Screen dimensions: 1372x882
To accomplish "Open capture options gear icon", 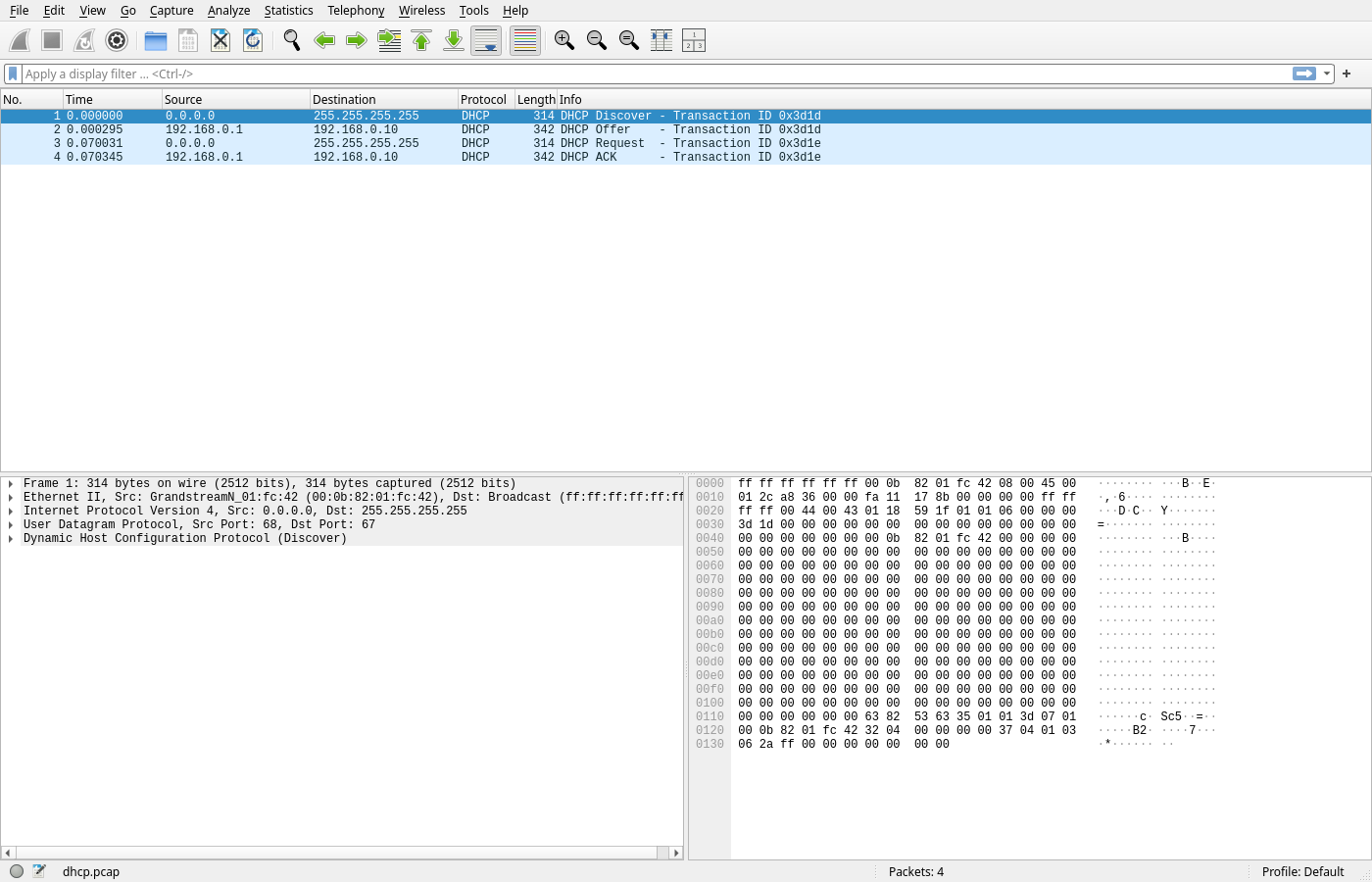I will click(117, 40).
